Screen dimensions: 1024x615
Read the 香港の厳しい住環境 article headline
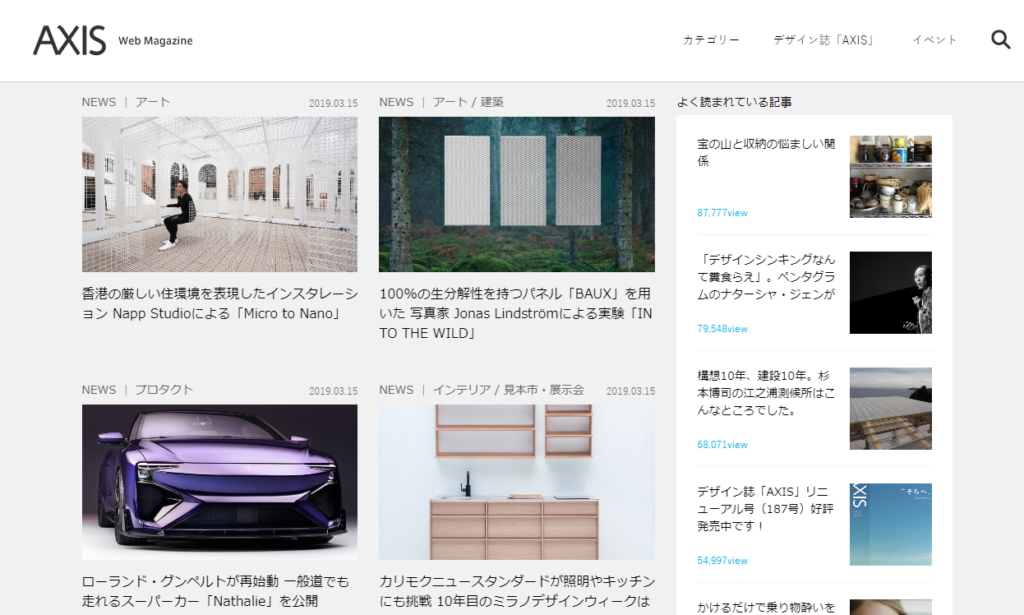[x=219, y=304]
